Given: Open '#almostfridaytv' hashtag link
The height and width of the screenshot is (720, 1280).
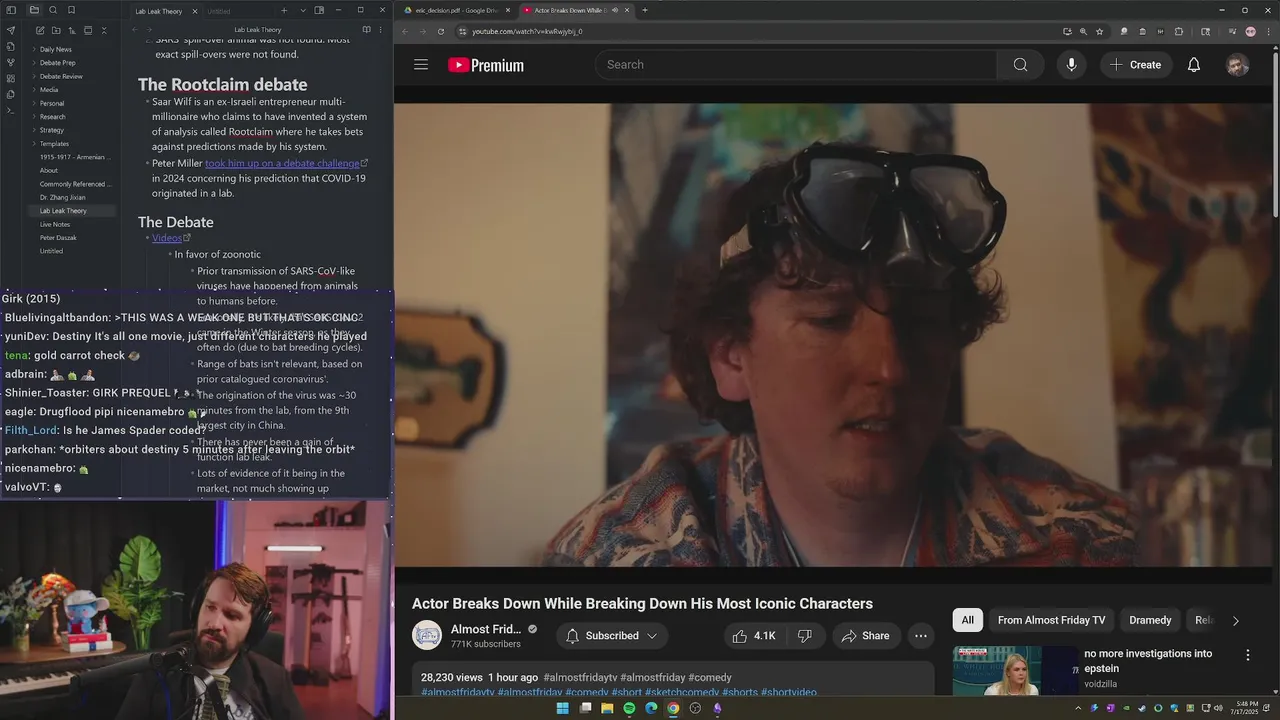Looking at the screenshot, I should [x=580, y=677].
